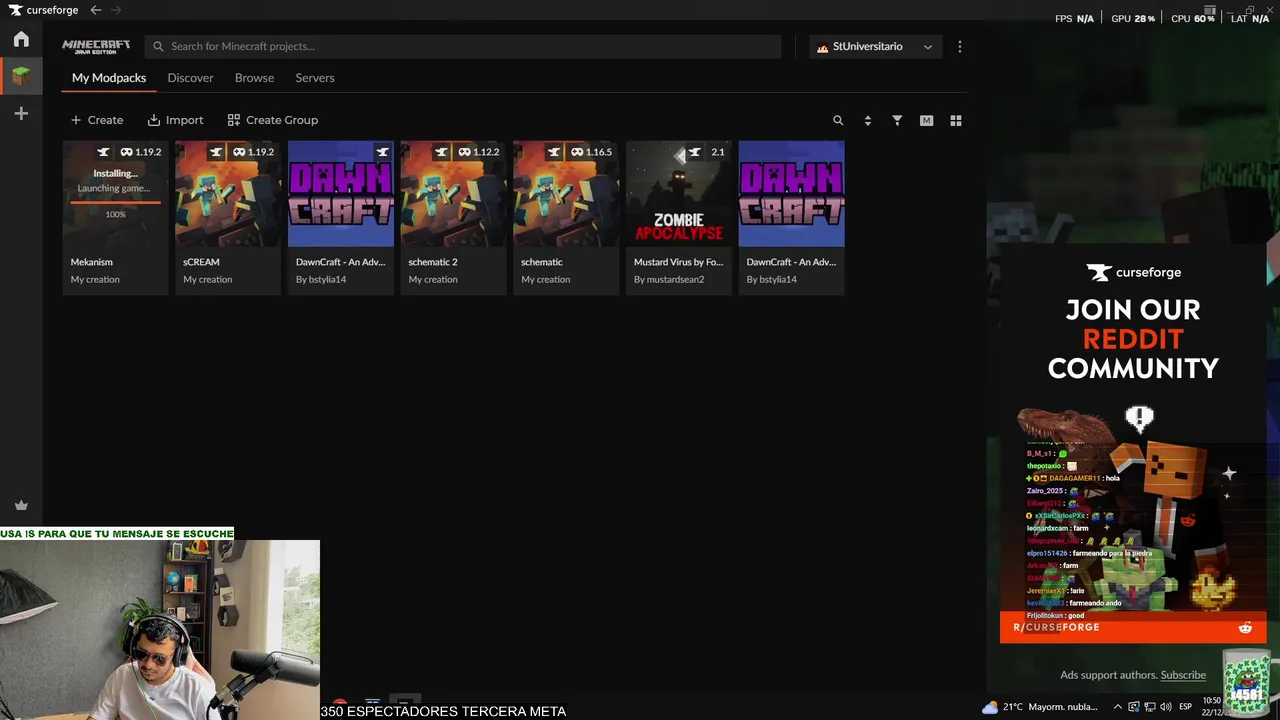Toggle the M card size option
Screen dimensions: 1280x720
(x=926, y=120)
